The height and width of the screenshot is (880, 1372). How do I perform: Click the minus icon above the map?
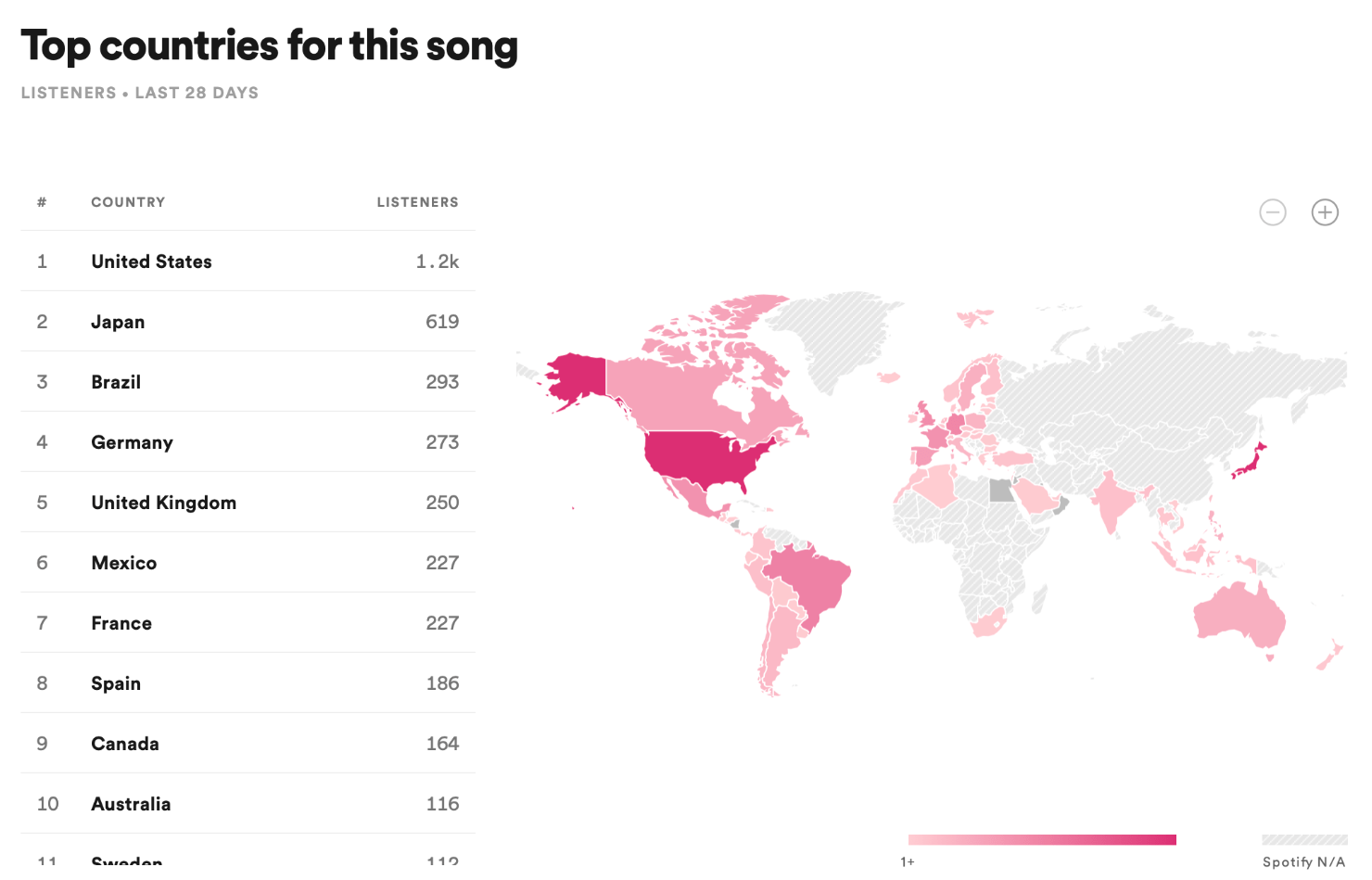pyautogui.click(x=1273, y=211)
